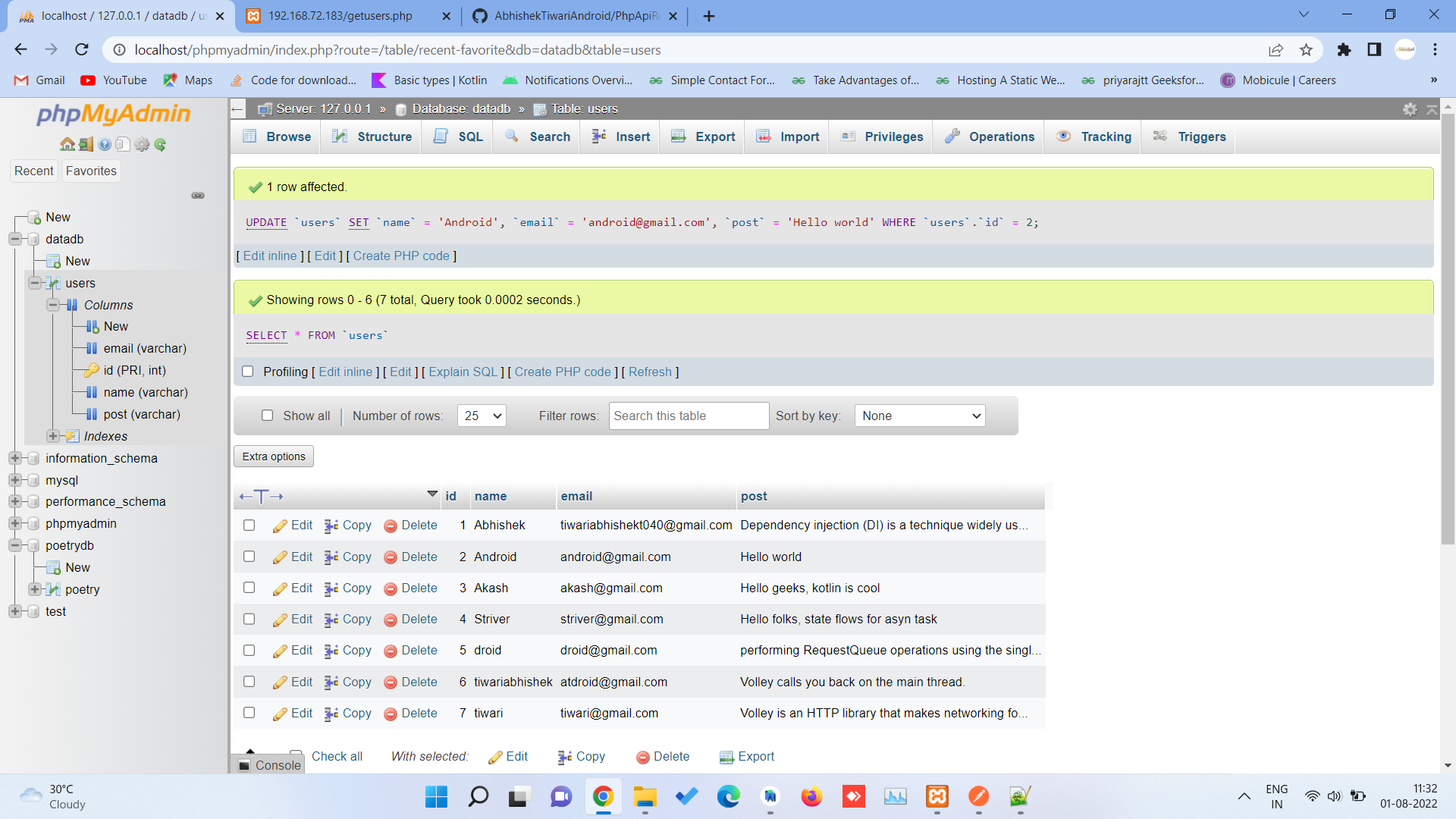The width and height of the screenshot is (1456, 819).
Task: Expand the poetry table node
Action: click(34, 589)
